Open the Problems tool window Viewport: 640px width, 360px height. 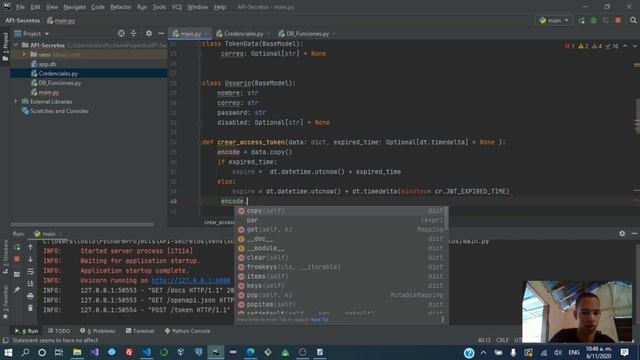point(98,331)
